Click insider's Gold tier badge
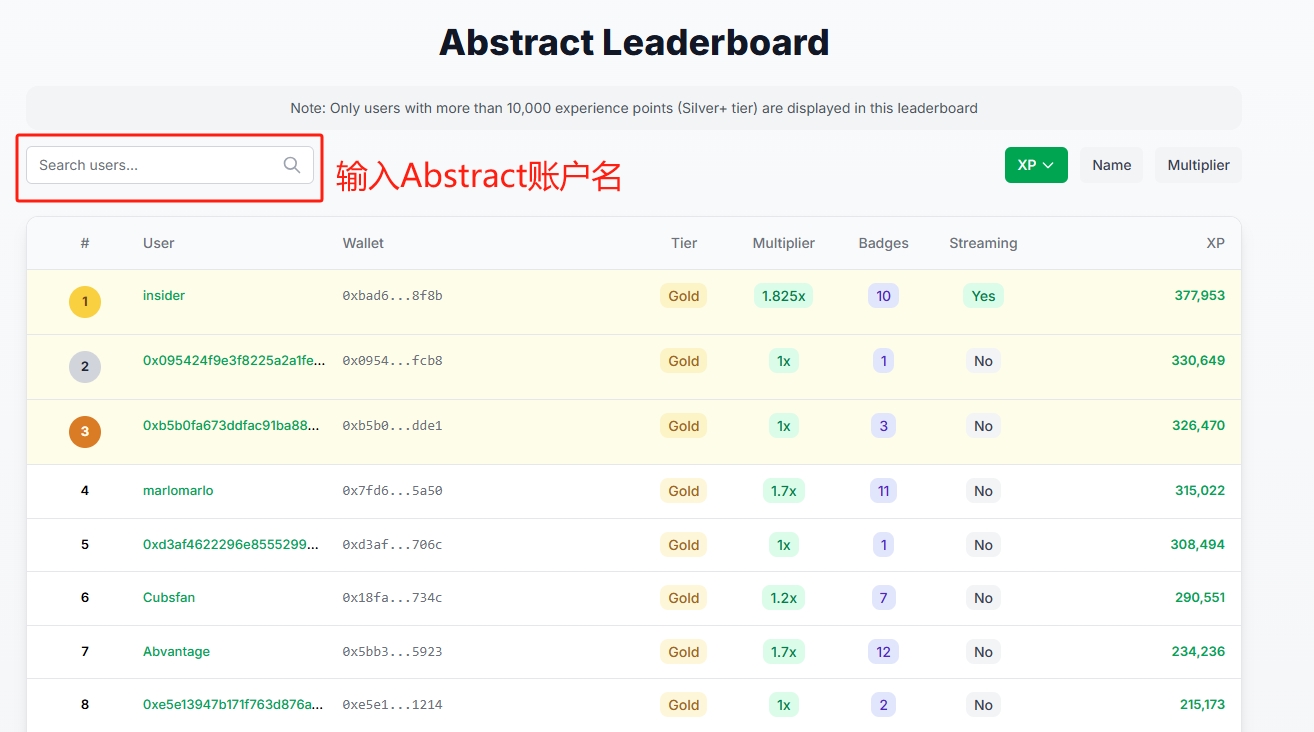Viewport: 1314px width, 732px height. [x=683, y=296]
